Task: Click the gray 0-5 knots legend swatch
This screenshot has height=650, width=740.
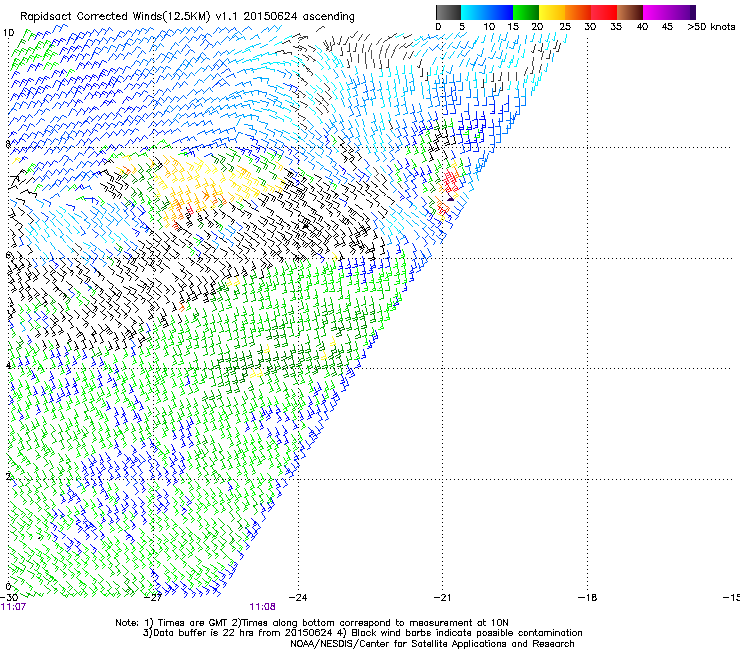Action: pos(448,12)
